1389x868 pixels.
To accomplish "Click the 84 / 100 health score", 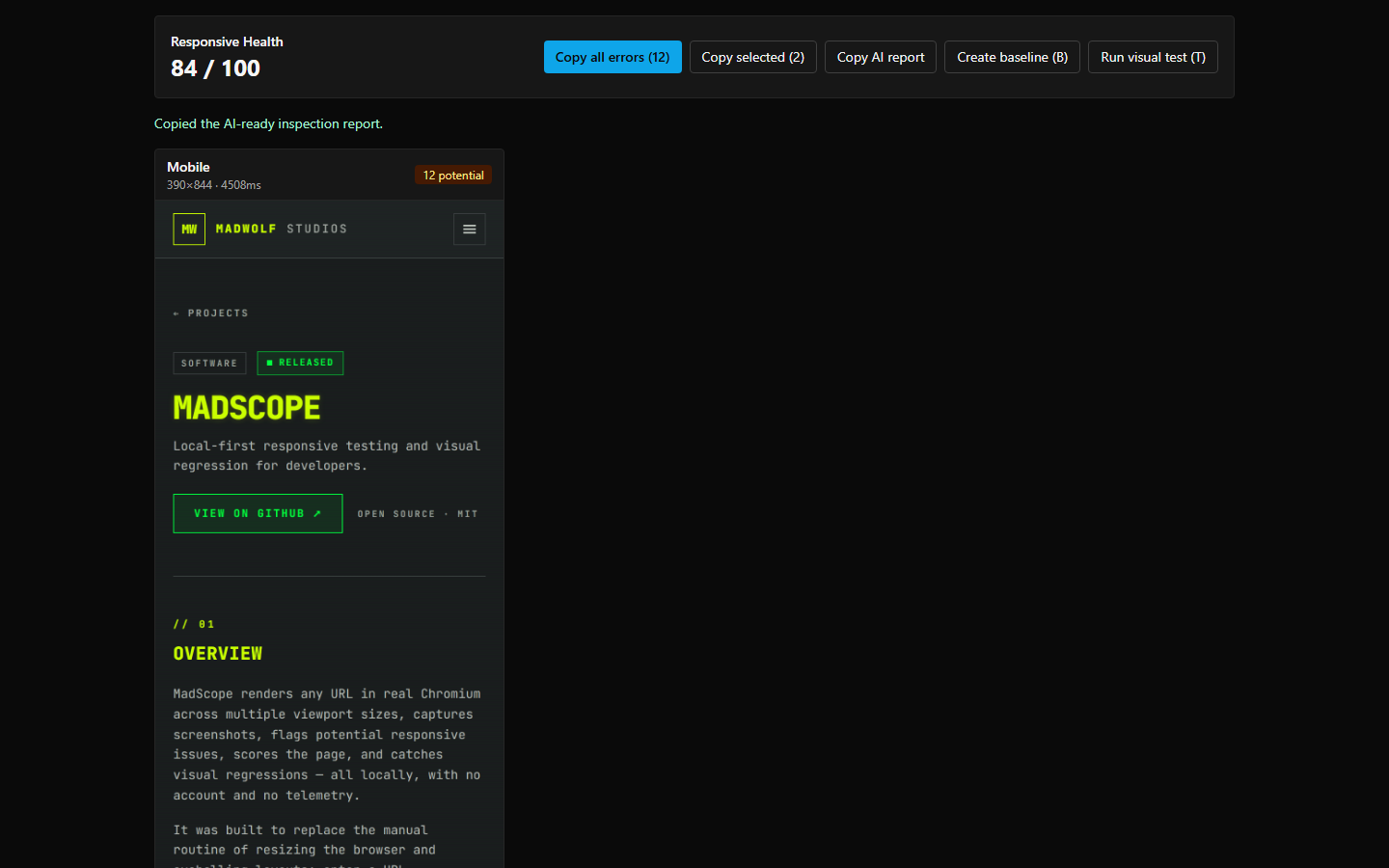I will pyautogui.click(x=215, y=68).
